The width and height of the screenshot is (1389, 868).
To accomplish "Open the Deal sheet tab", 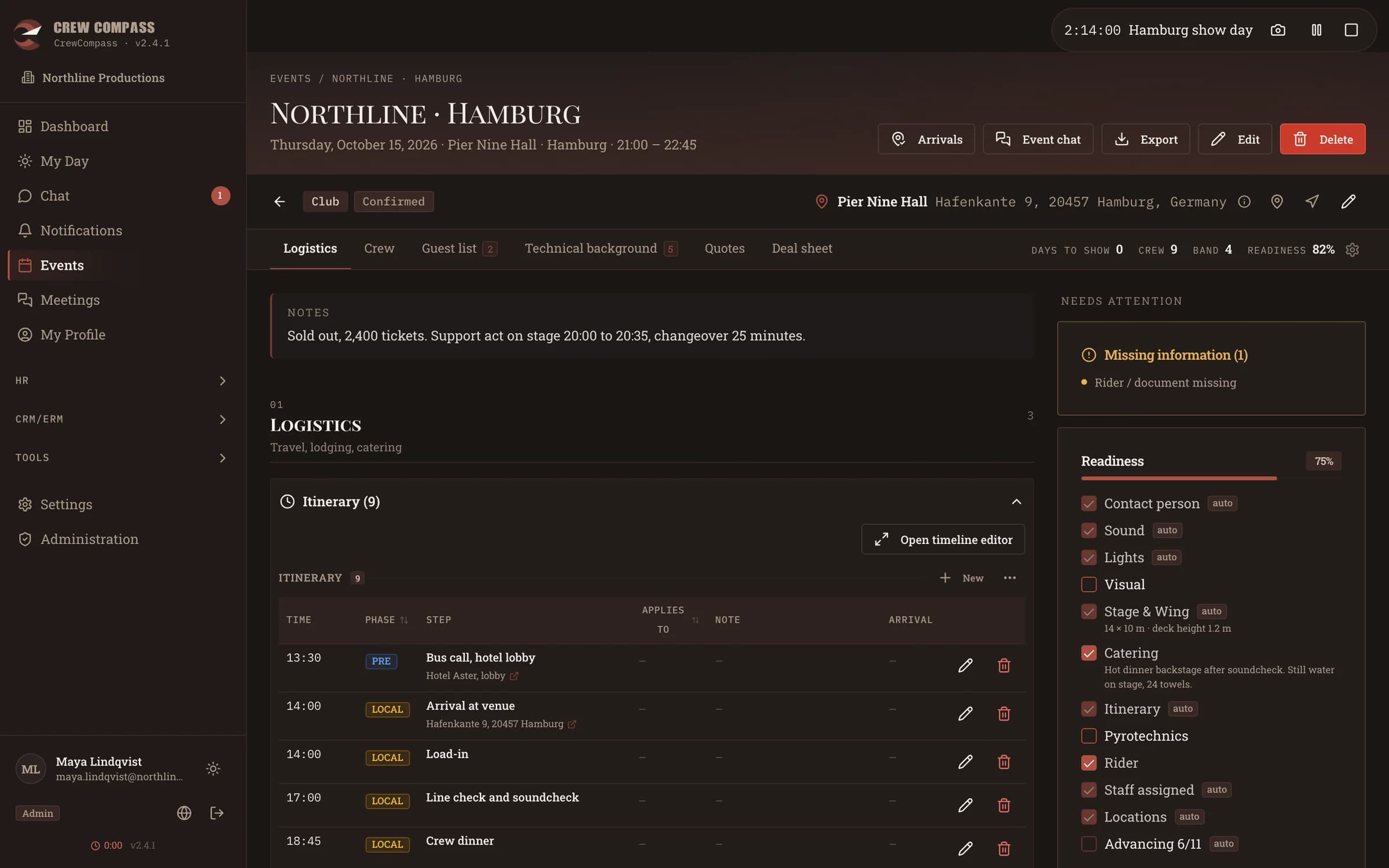I will tap(802, 249).
